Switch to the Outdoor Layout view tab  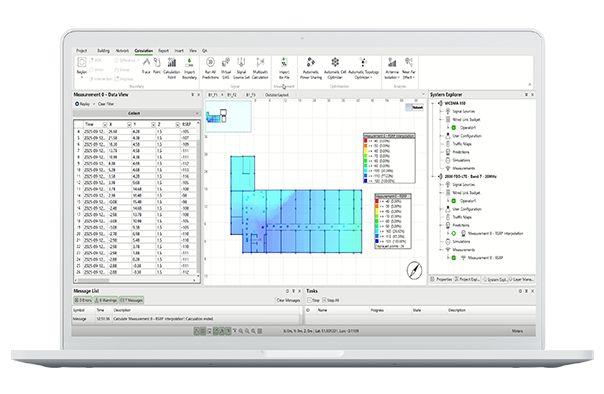tap(277, 95)
